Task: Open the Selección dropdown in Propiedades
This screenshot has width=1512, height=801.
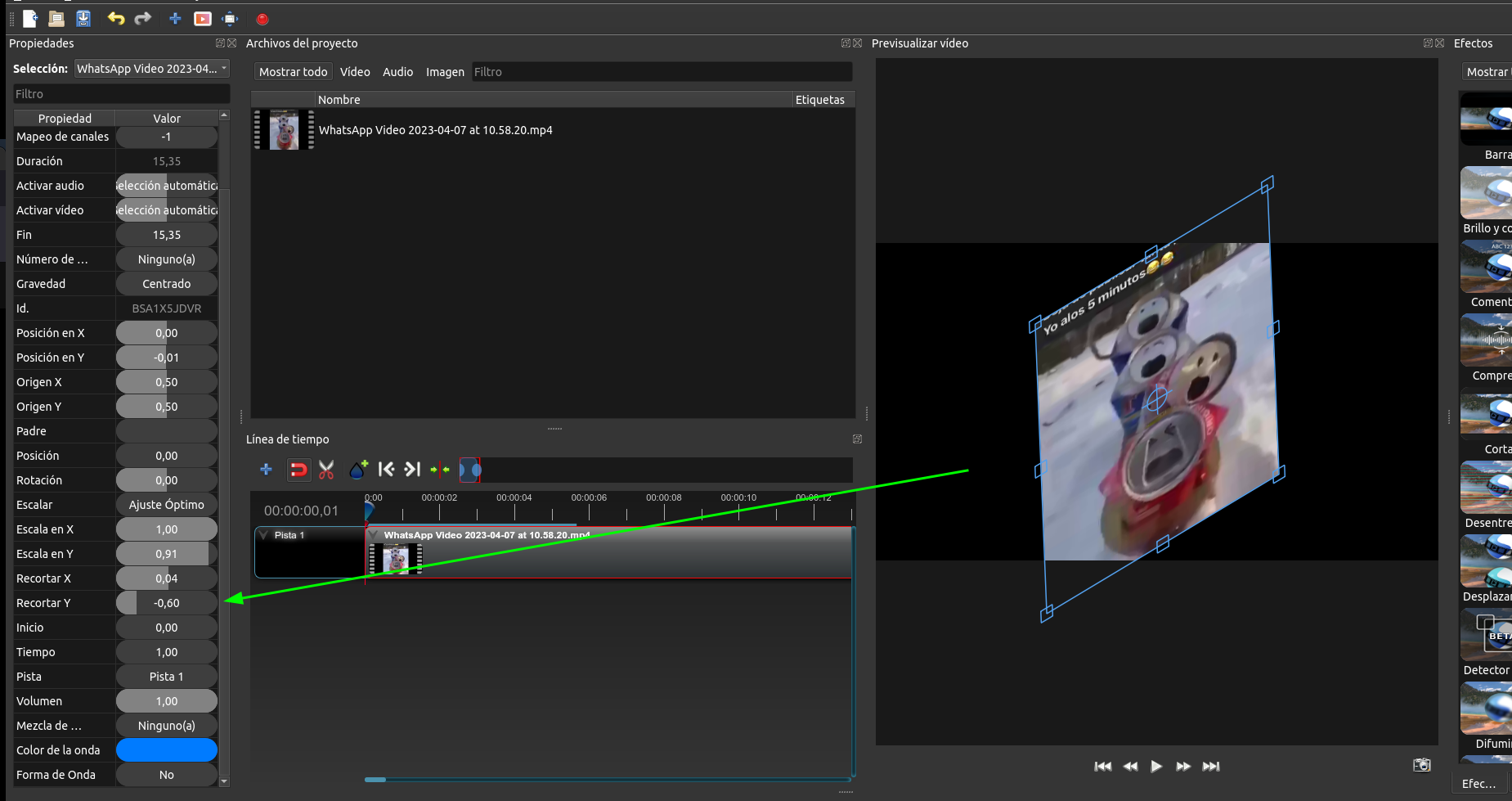Action: [x=151, y=69]
